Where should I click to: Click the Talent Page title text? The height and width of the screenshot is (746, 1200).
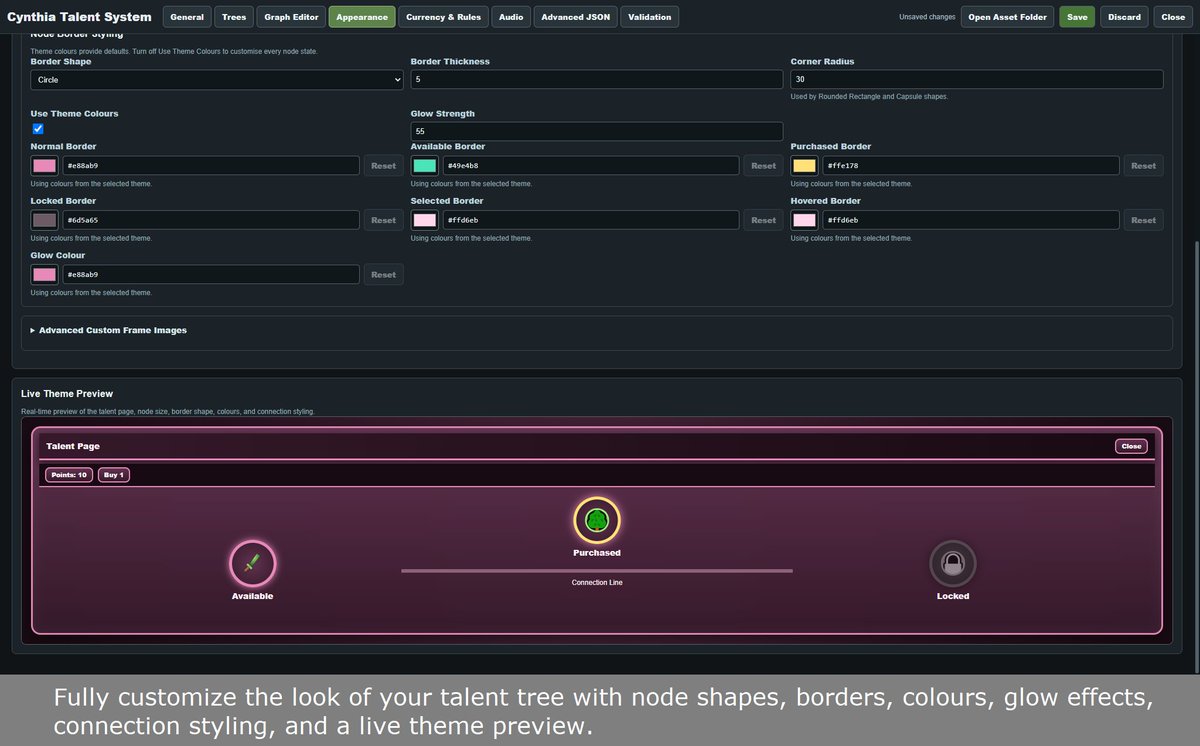click(x=73, y=446)
